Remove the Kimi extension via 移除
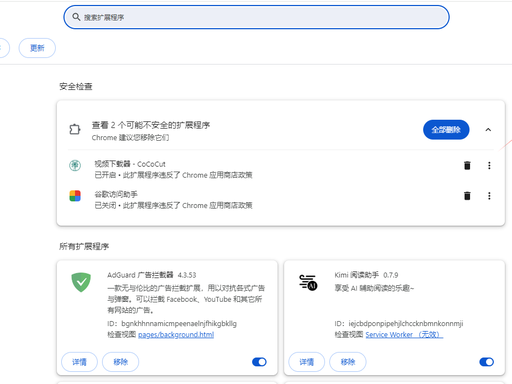The width and height of the screenshot is (512, 384). tap(348, 362)
